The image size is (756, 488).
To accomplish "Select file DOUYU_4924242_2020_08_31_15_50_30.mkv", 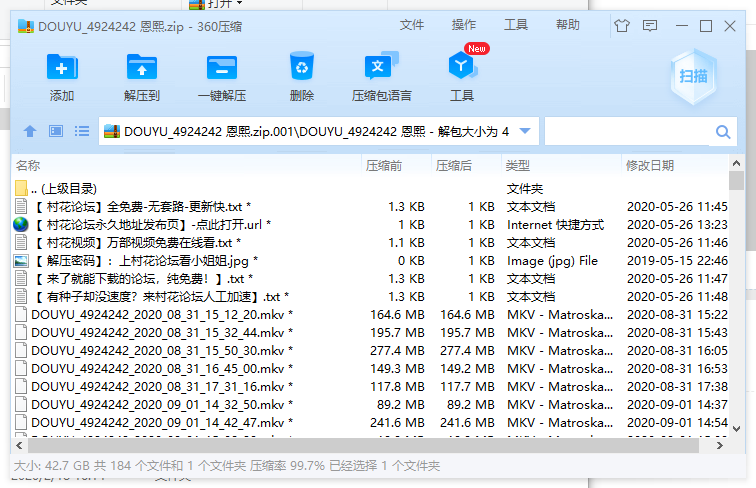I will point(157,350).
